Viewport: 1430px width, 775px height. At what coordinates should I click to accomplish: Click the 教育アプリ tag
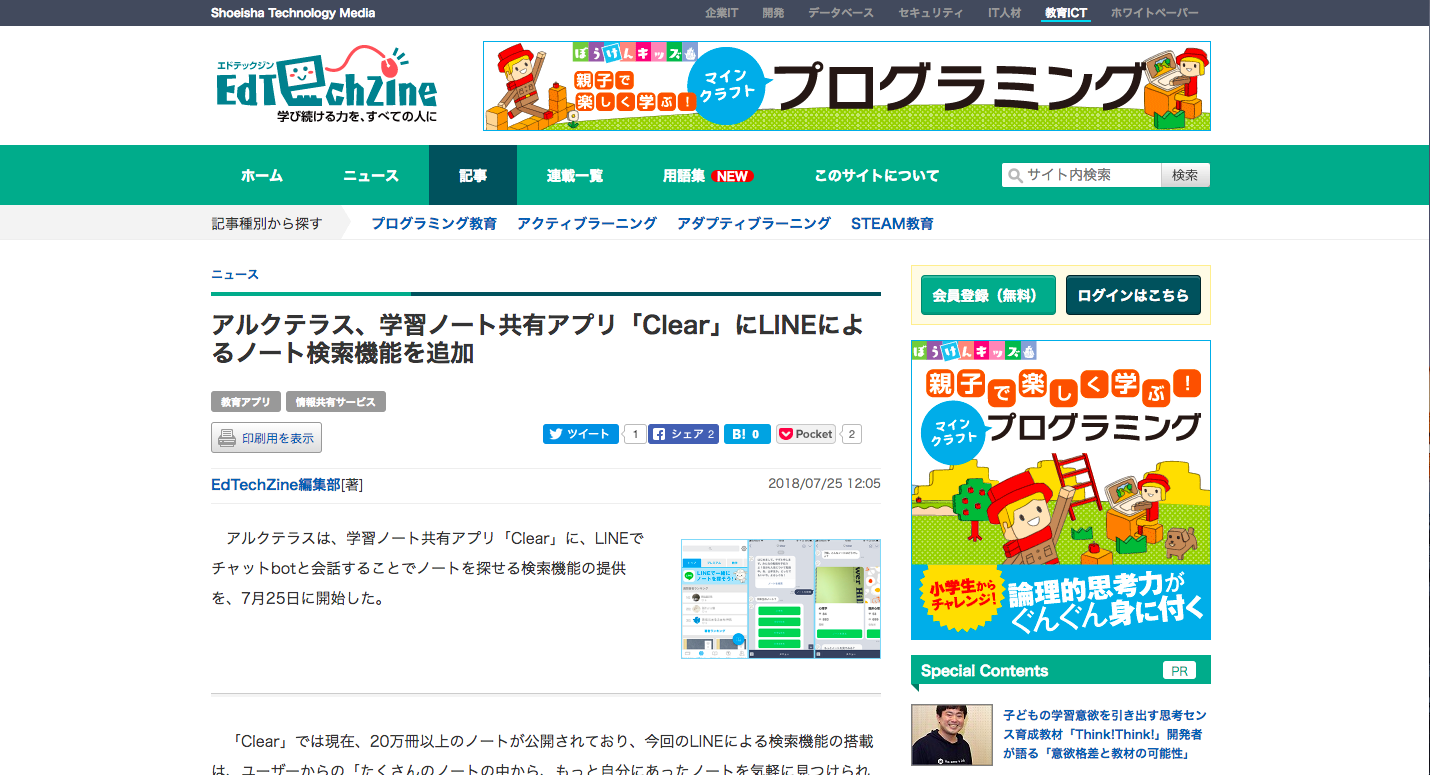point(246,402)
